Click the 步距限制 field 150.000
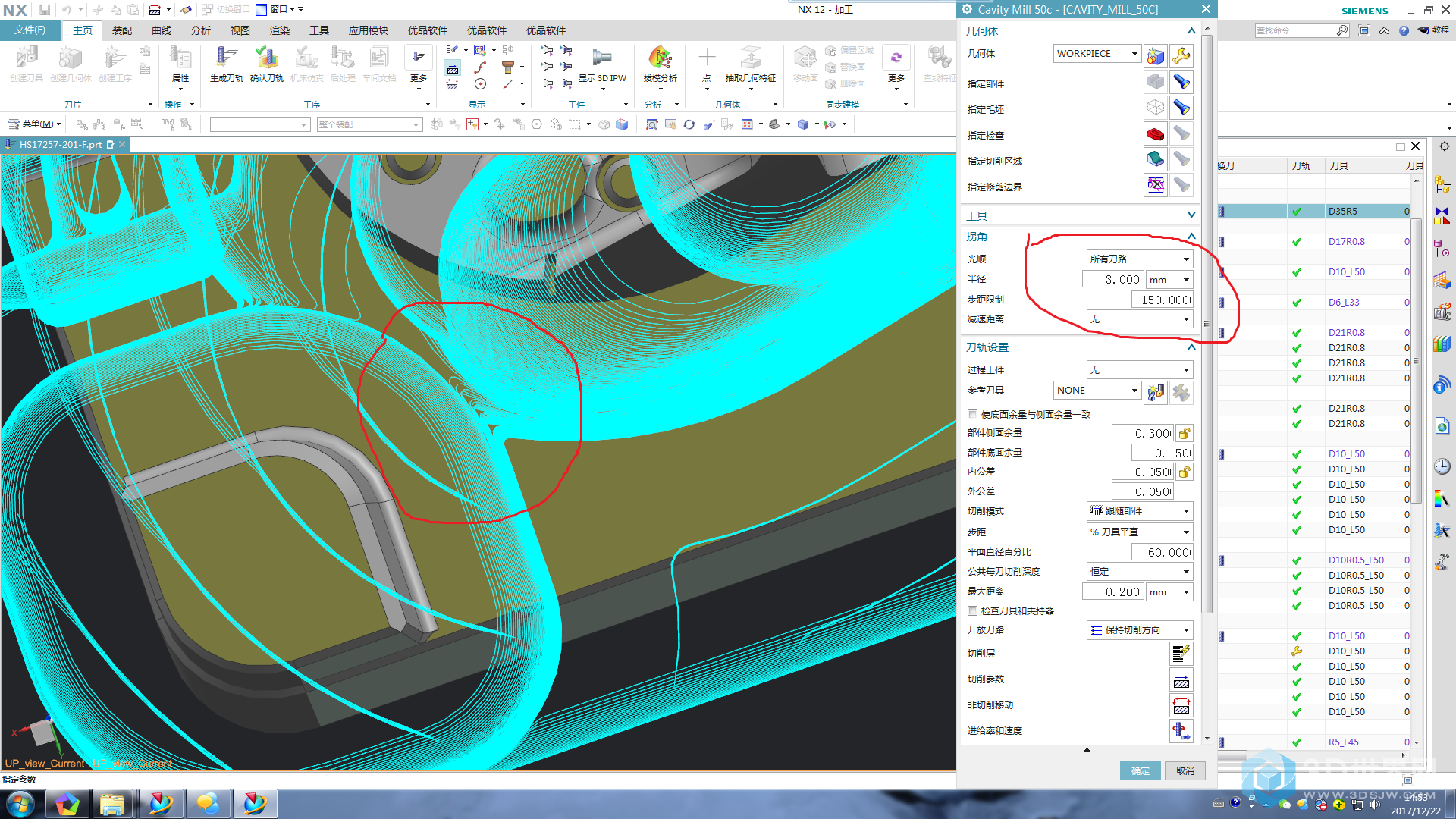The image size is (1456, 819). [x=1163, y=300]
